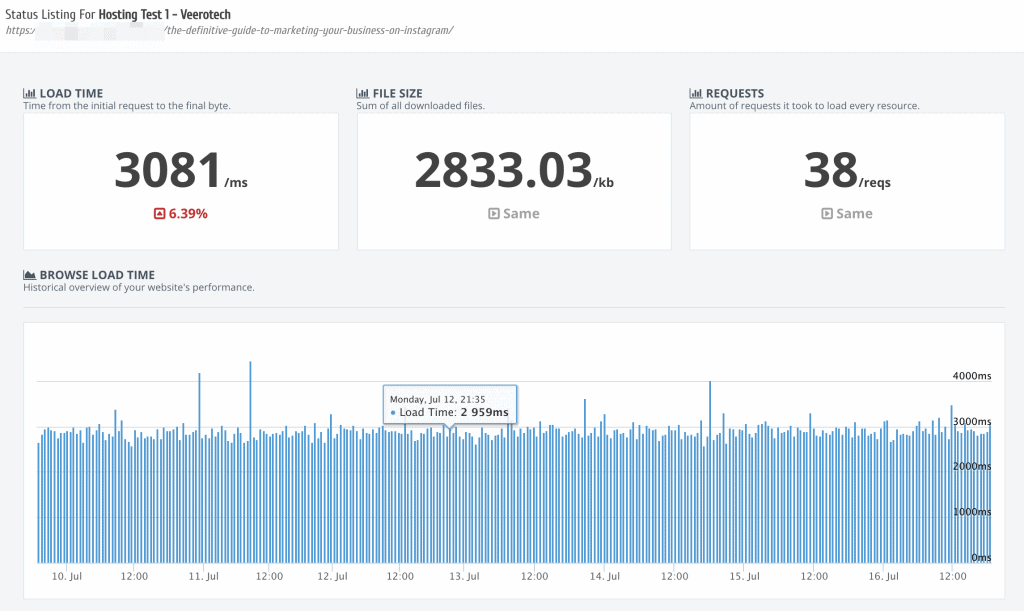Click the 13. Jul date label on the x-axis
1024x611 pixels.
466,577
